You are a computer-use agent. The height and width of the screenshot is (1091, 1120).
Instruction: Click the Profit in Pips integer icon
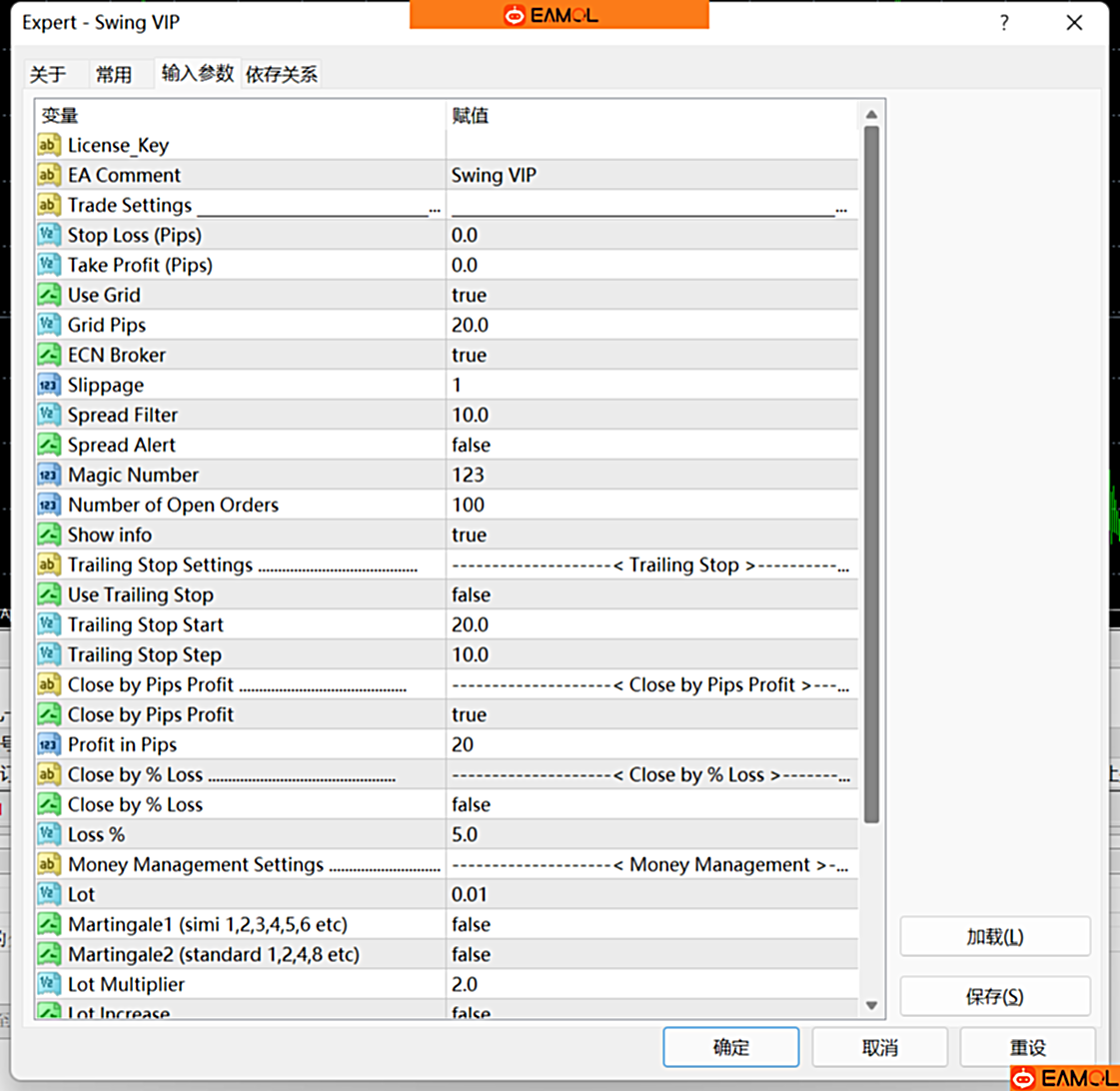(49, 745)
